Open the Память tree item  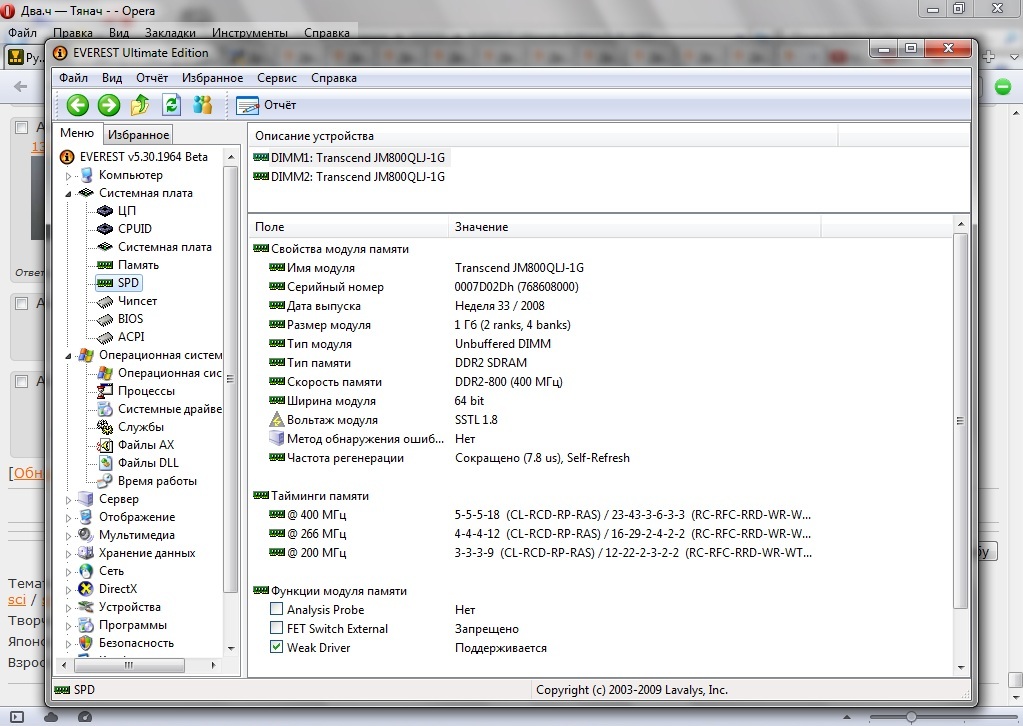point(138,265)
